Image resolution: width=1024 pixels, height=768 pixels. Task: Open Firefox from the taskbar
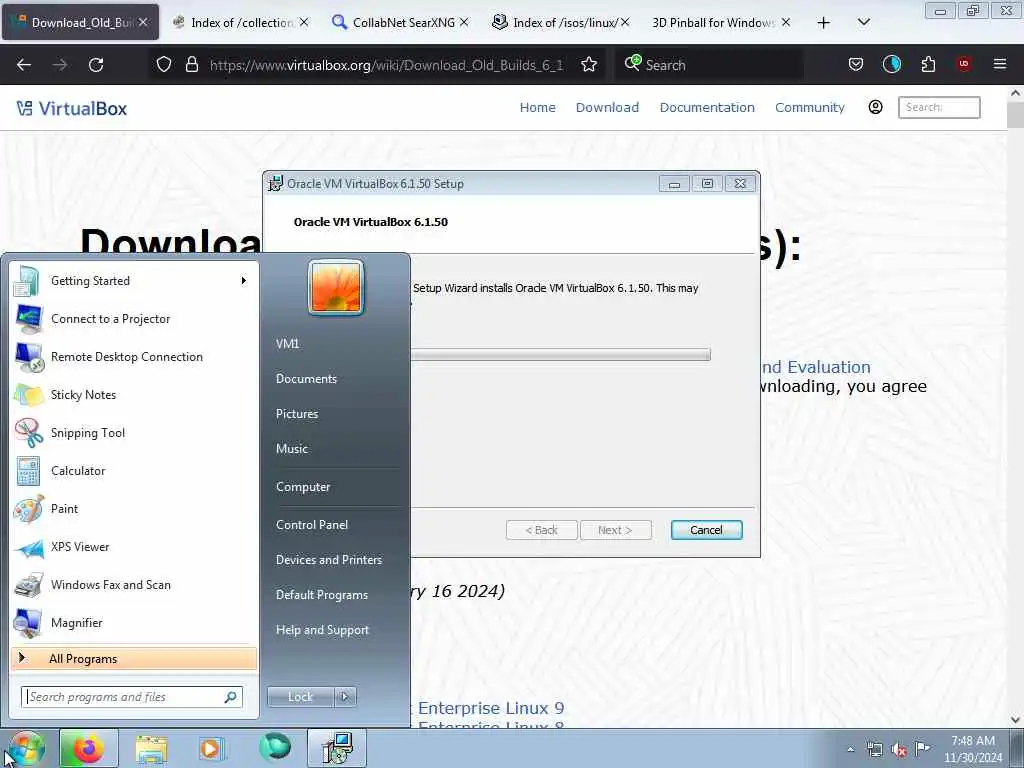coord(89,749)
